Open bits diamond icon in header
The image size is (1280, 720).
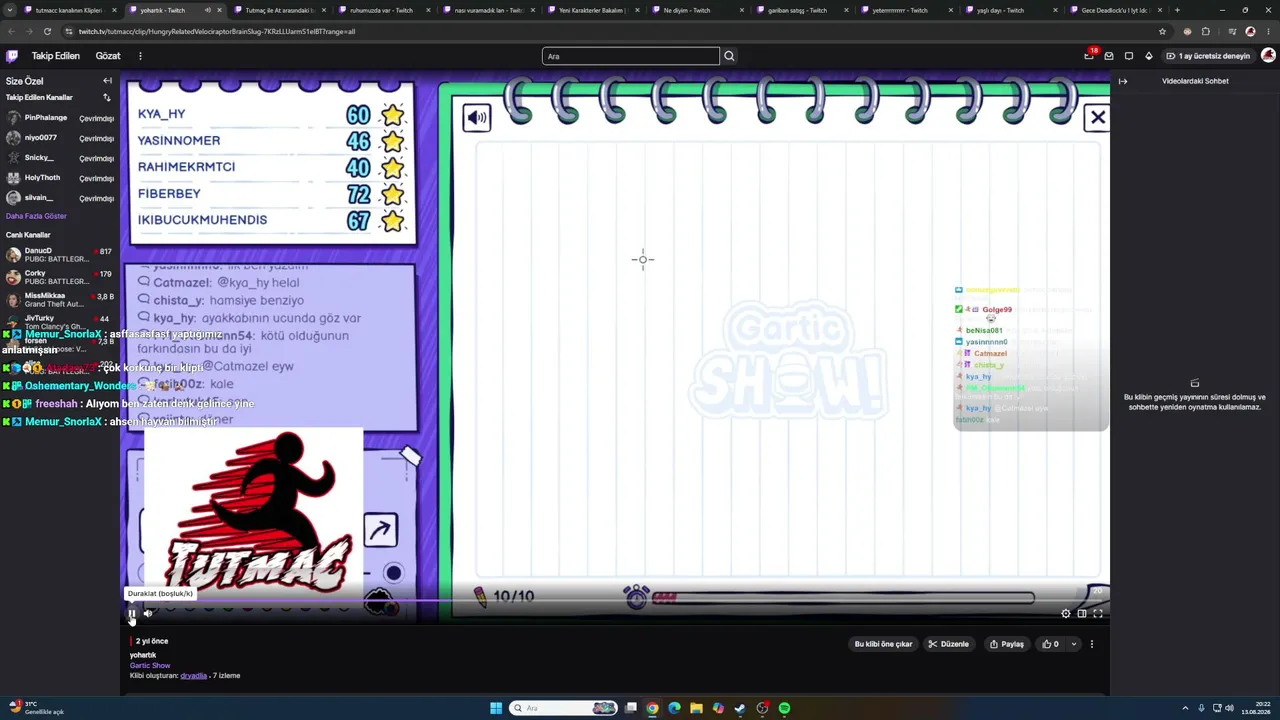tap(1149, 56)
